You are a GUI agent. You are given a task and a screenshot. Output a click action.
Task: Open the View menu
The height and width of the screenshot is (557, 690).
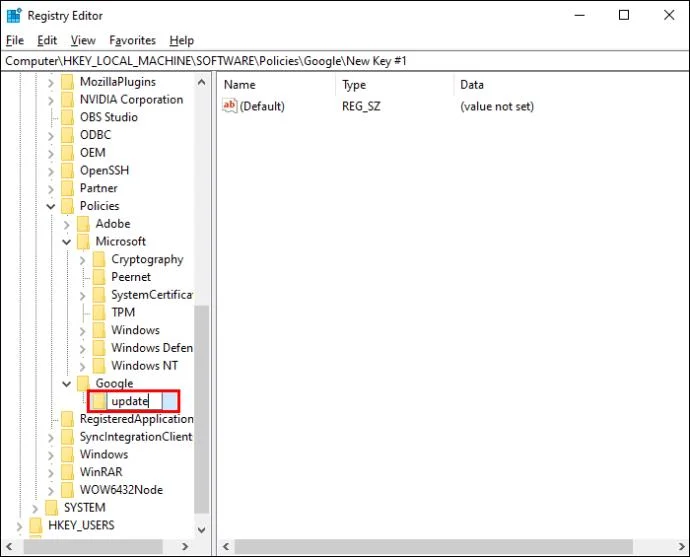point(83,40)
